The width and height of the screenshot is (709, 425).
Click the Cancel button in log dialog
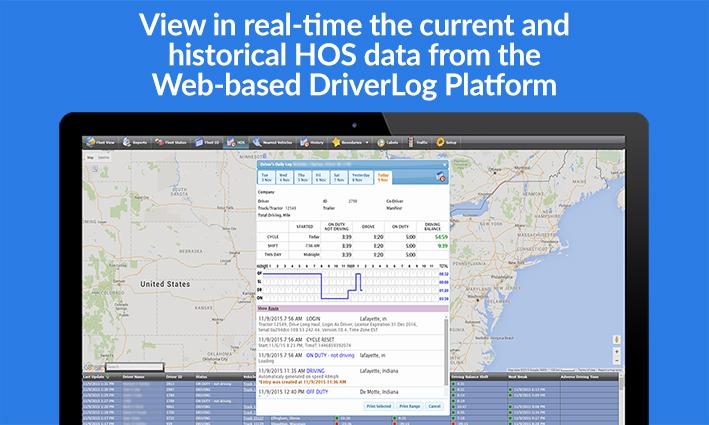point(434,406)
